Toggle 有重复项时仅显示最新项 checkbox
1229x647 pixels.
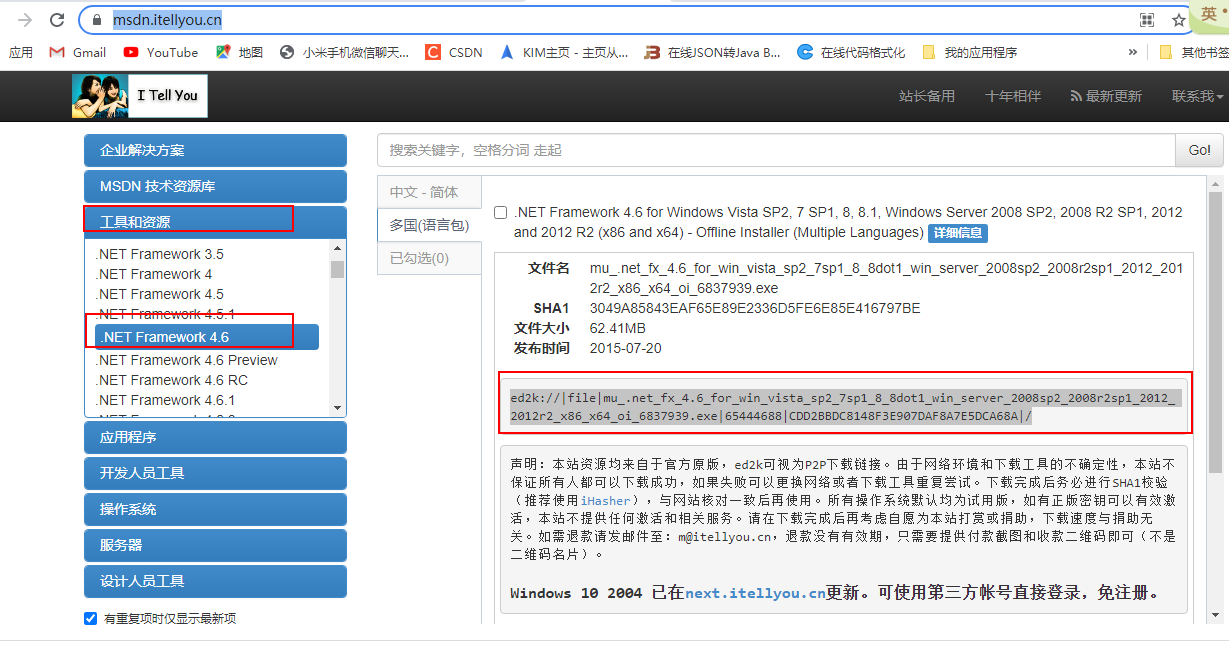(x=91, y=618)
